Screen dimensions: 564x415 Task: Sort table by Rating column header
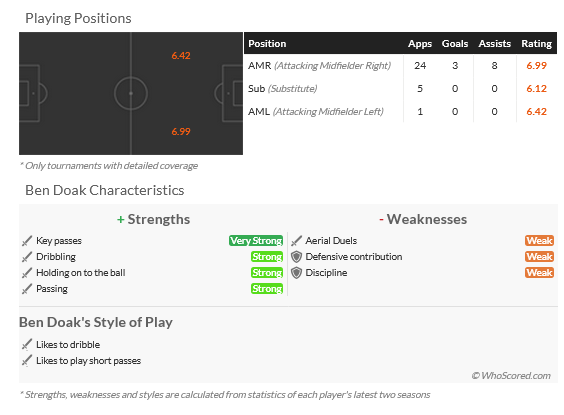click(536, 44)
